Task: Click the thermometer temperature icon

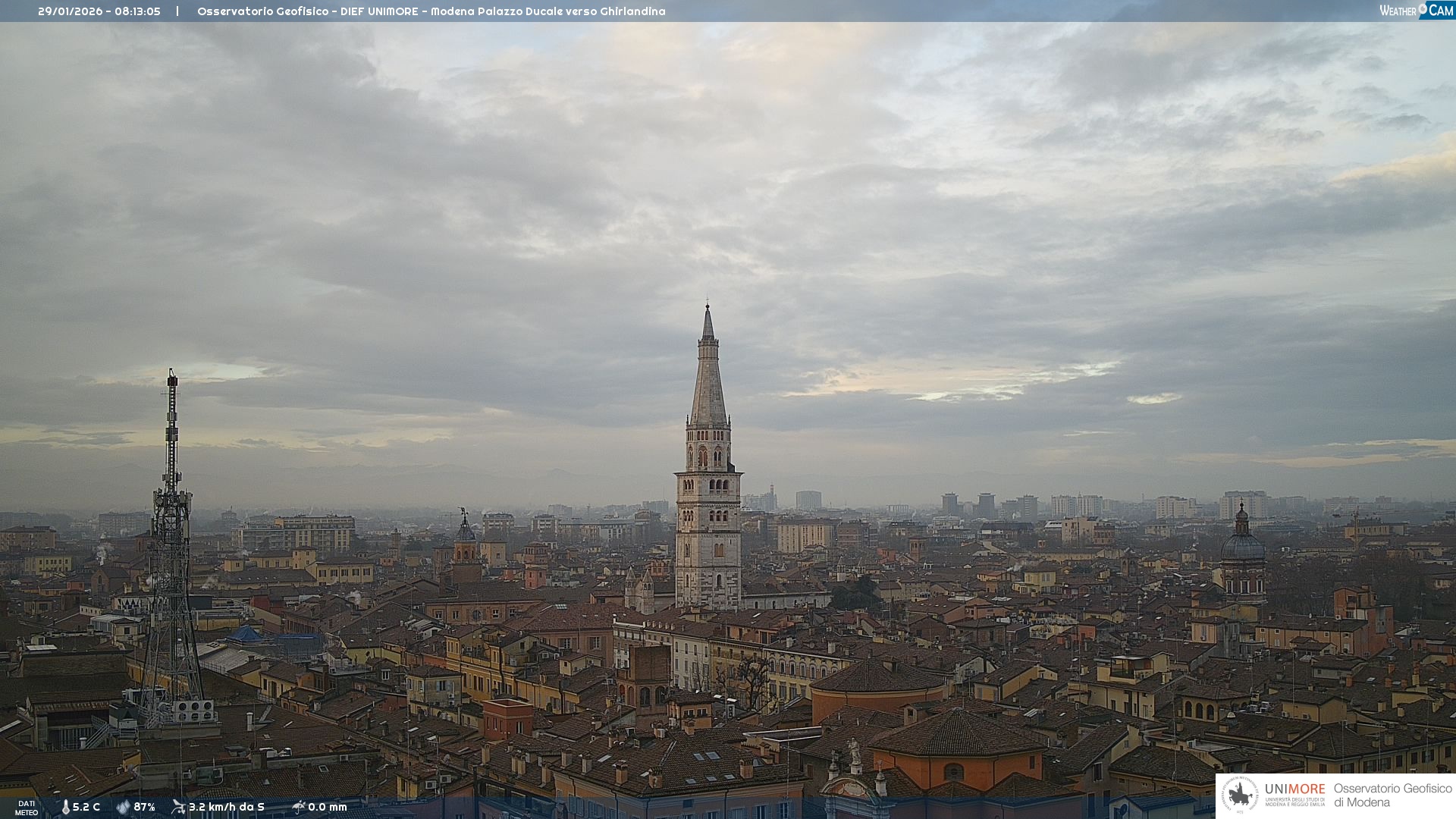Action: pyautogui.click(x=65, y=808)
